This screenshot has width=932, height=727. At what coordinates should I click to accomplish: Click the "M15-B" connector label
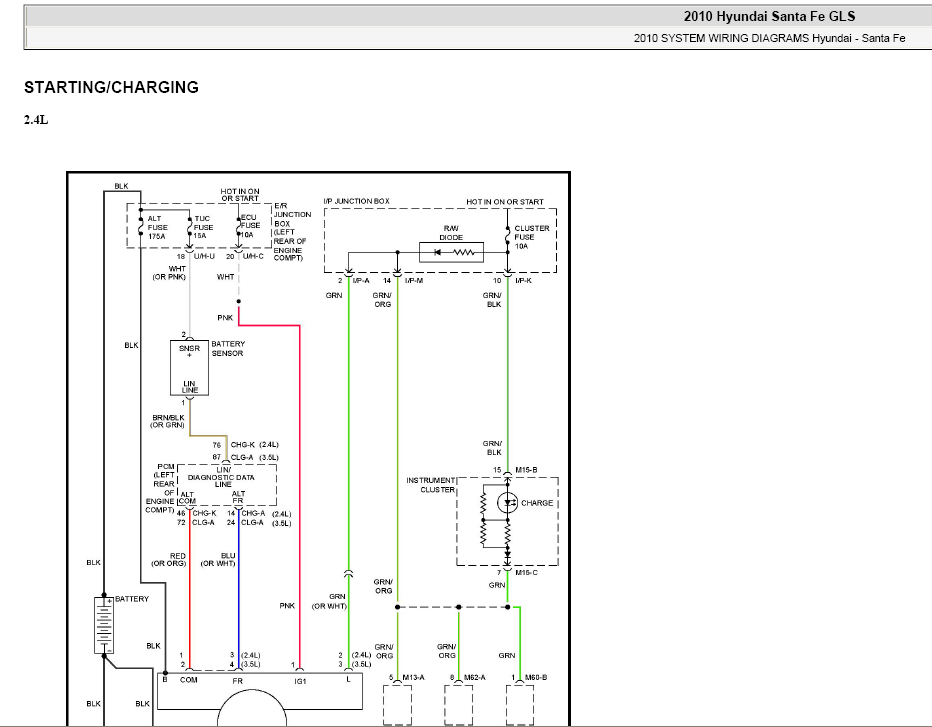point(526,470)
